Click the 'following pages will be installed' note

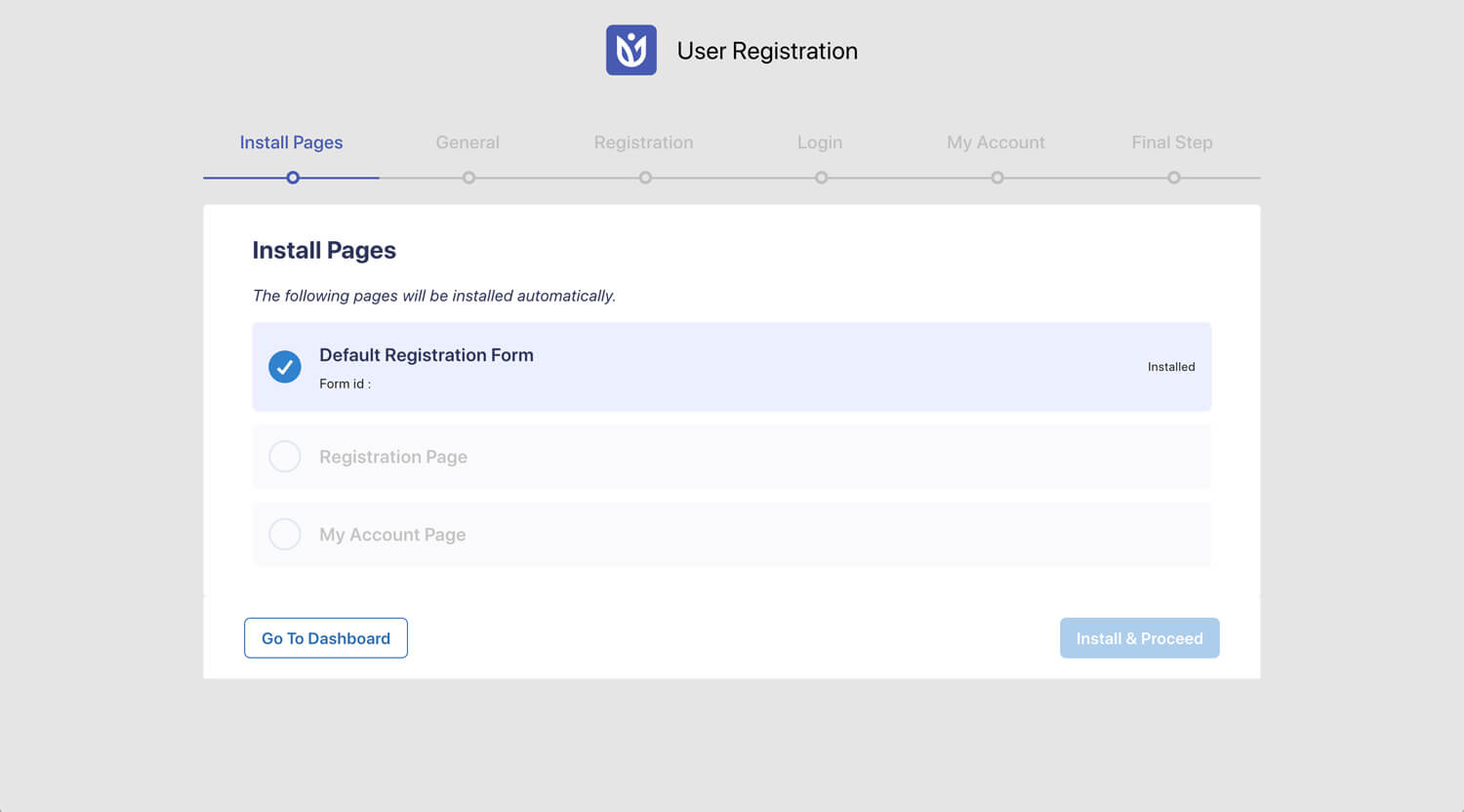click(434, 296)
